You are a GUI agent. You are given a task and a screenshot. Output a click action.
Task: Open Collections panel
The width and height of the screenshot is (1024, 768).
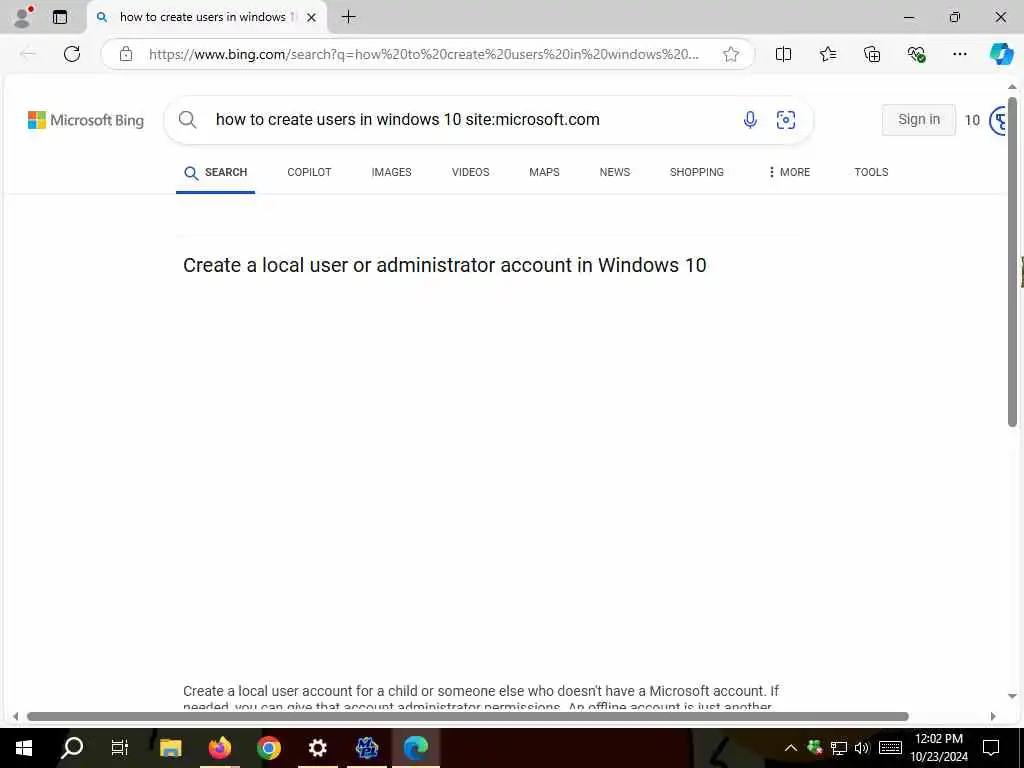872,54
